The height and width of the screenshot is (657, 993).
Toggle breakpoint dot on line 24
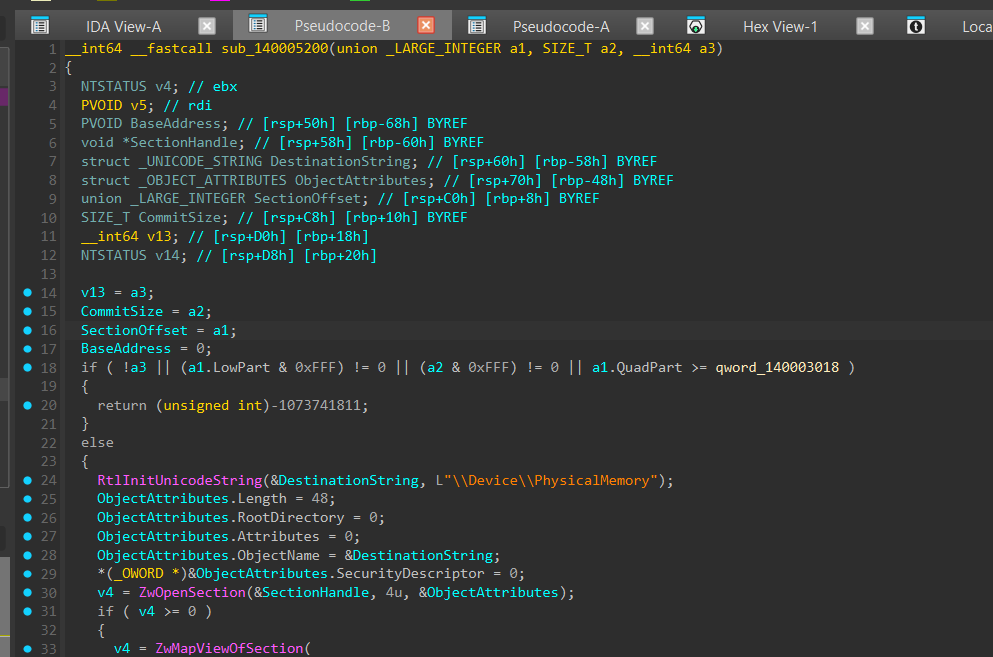click(27, 480)
